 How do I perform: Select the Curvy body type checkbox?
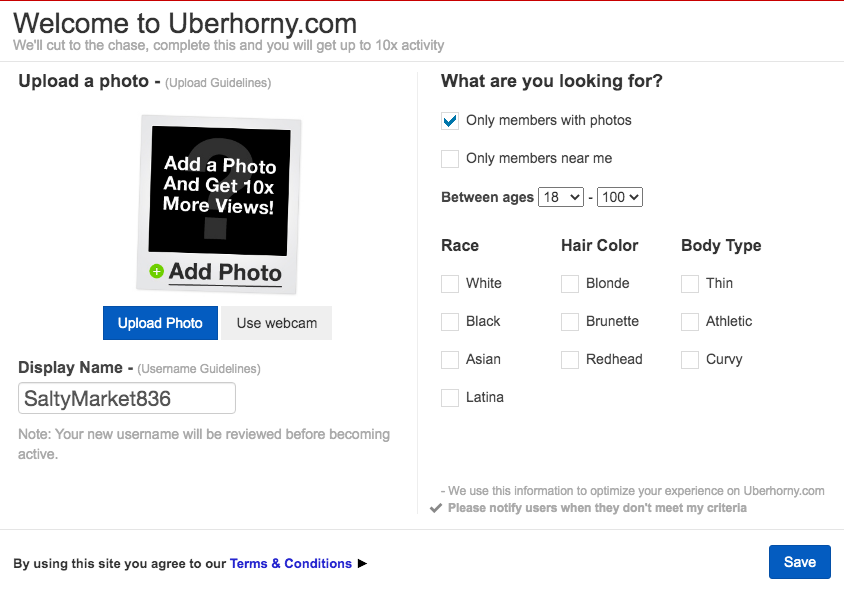coord(690,360)
